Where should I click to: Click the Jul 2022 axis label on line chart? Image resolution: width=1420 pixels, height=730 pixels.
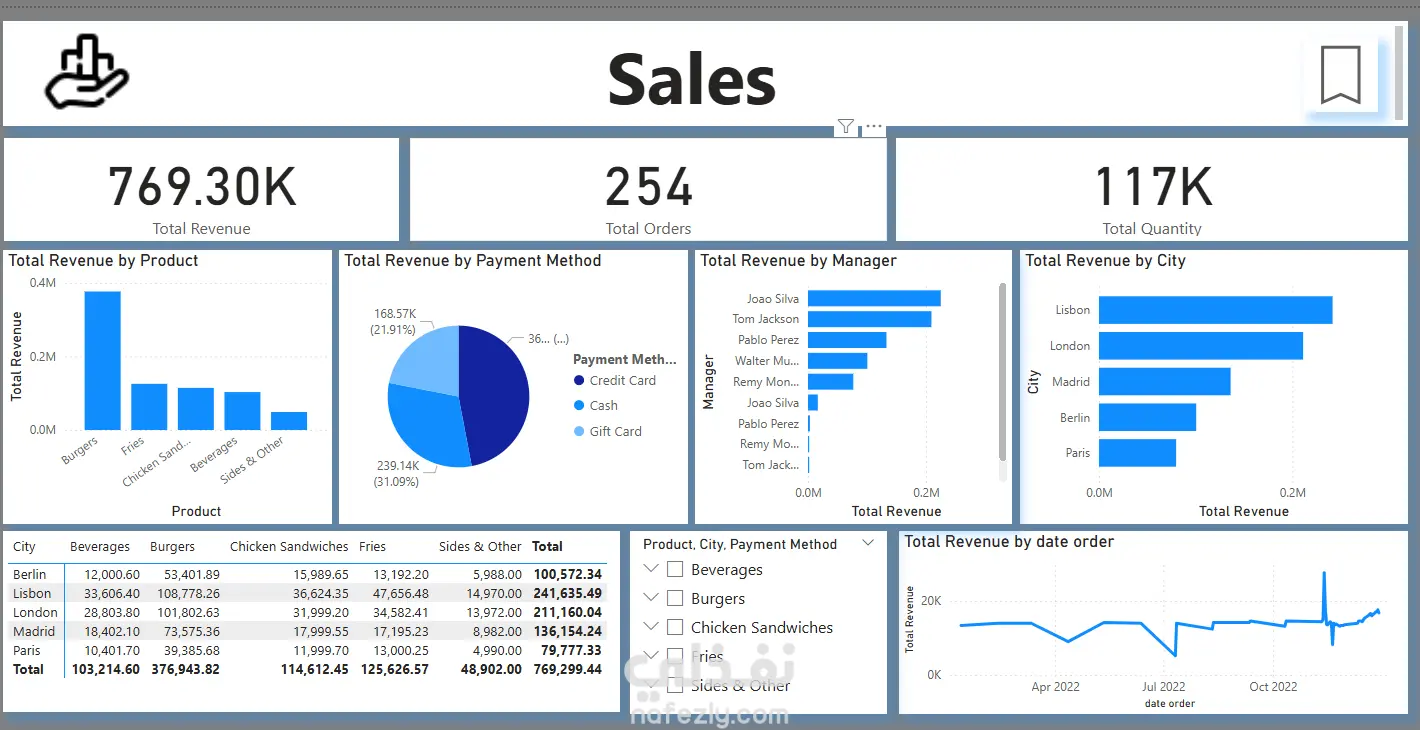[1164, 686]
